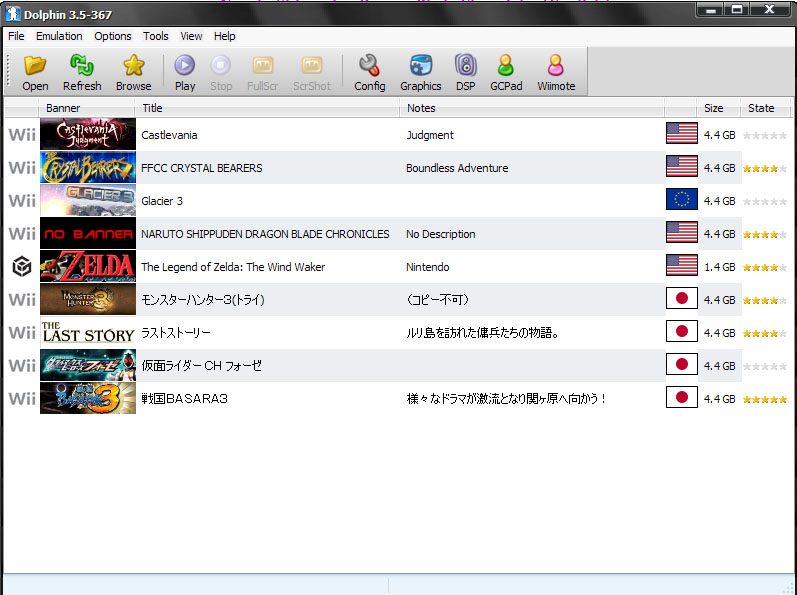Viewport: 797px width, 595px height.
Task: Click the 1.4 GB size for Zelda
Action: (719, 267)
